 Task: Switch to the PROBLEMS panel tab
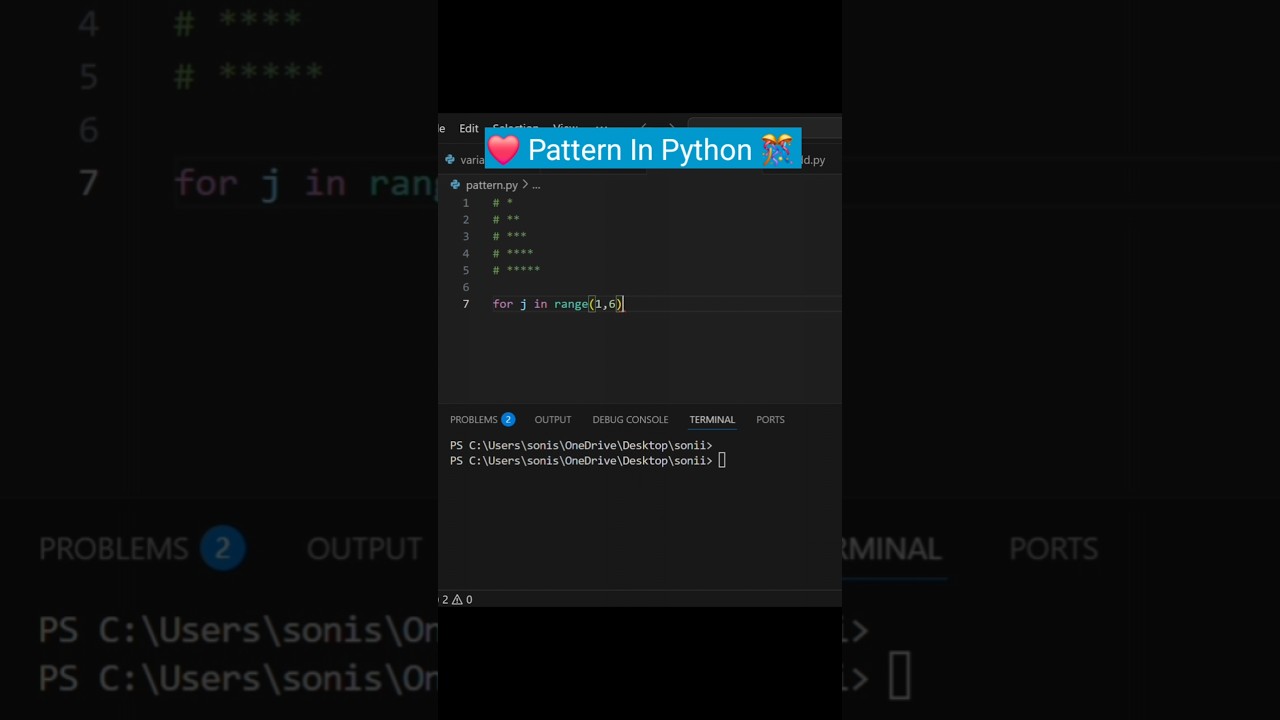tap(473, 420)
